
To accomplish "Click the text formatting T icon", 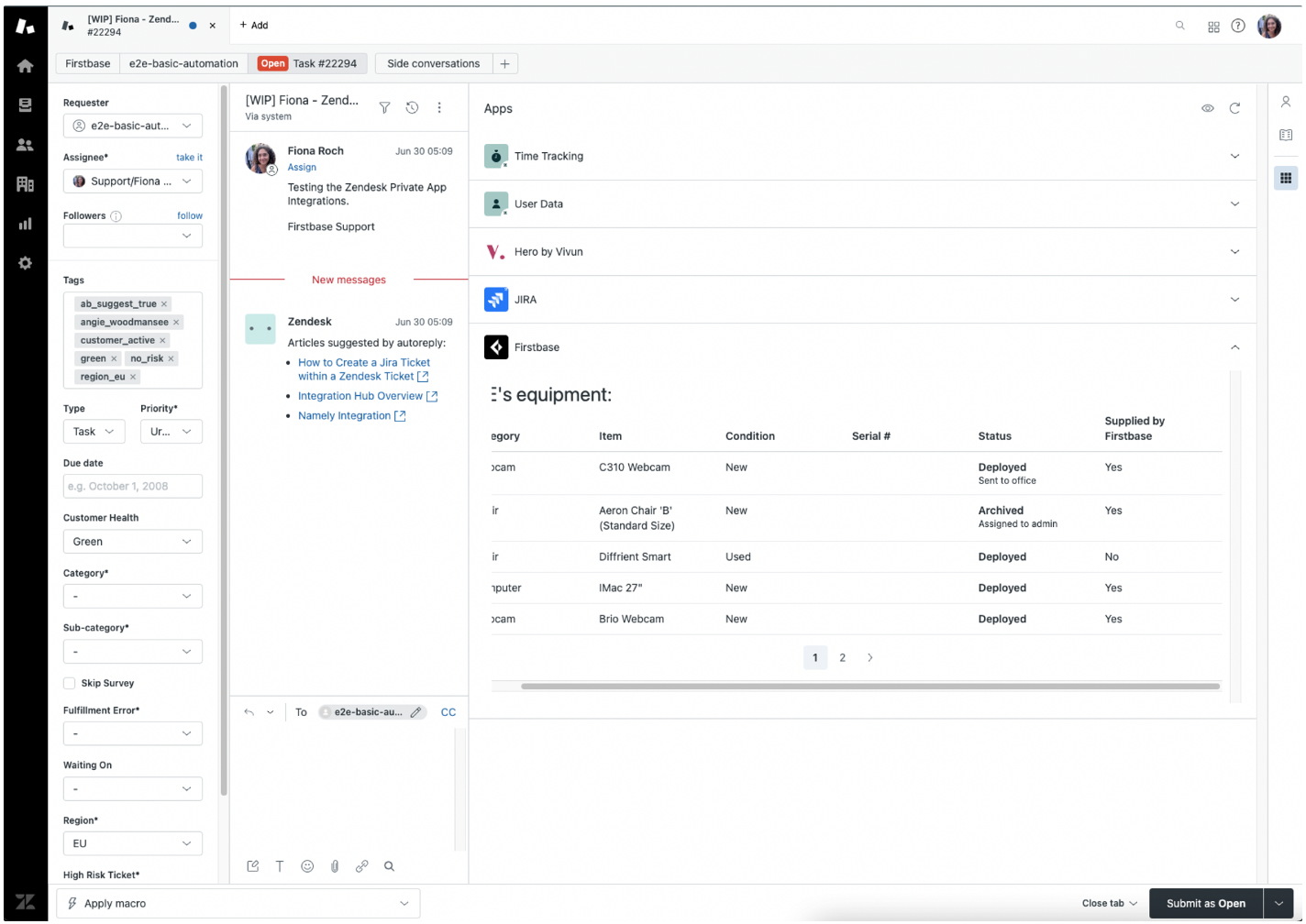I will click(280, 866).
